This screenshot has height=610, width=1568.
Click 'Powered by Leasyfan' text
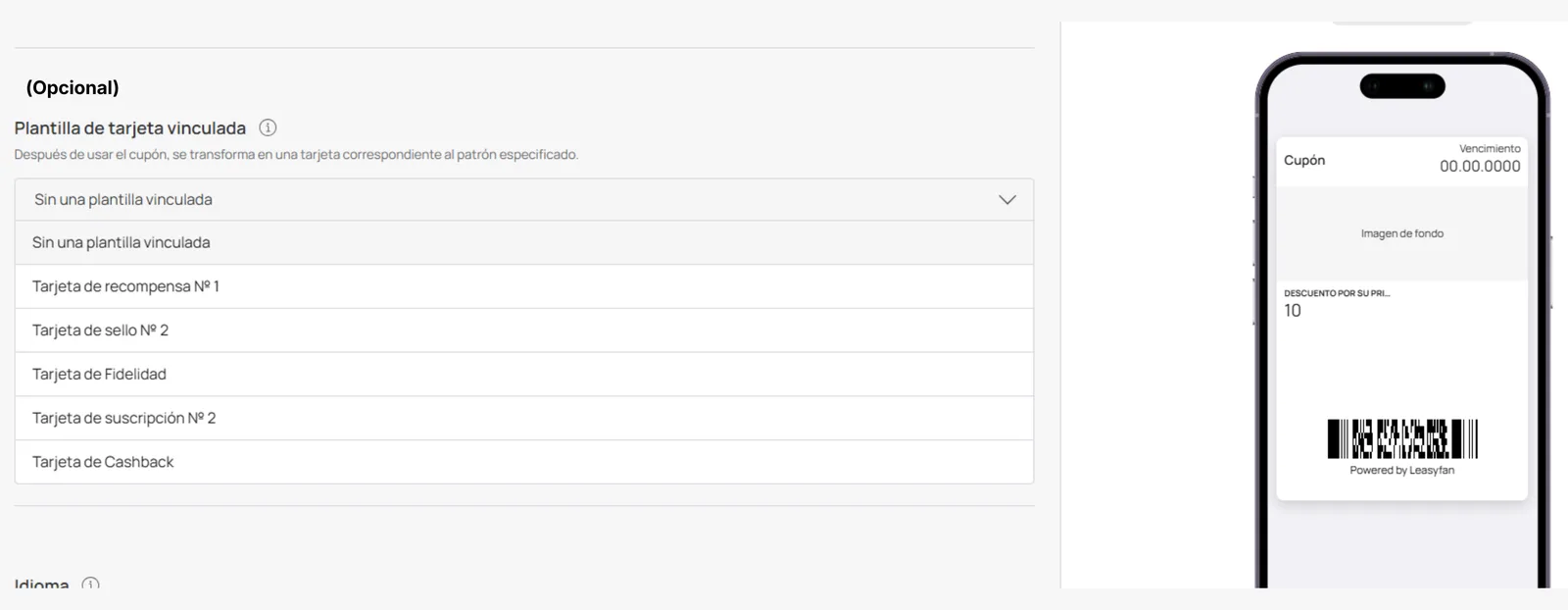click(1401, 471)
